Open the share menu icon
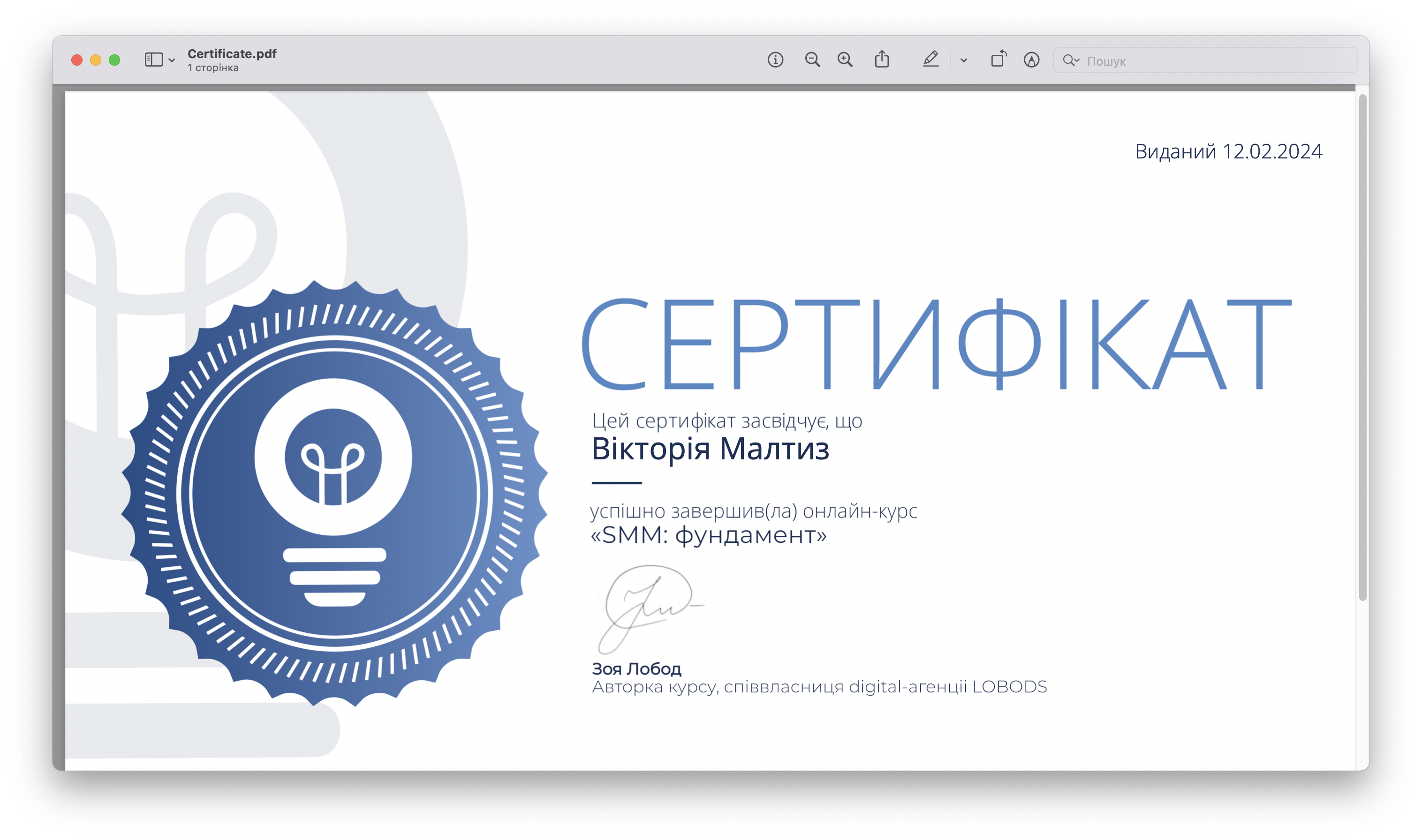 click(882, 60)
